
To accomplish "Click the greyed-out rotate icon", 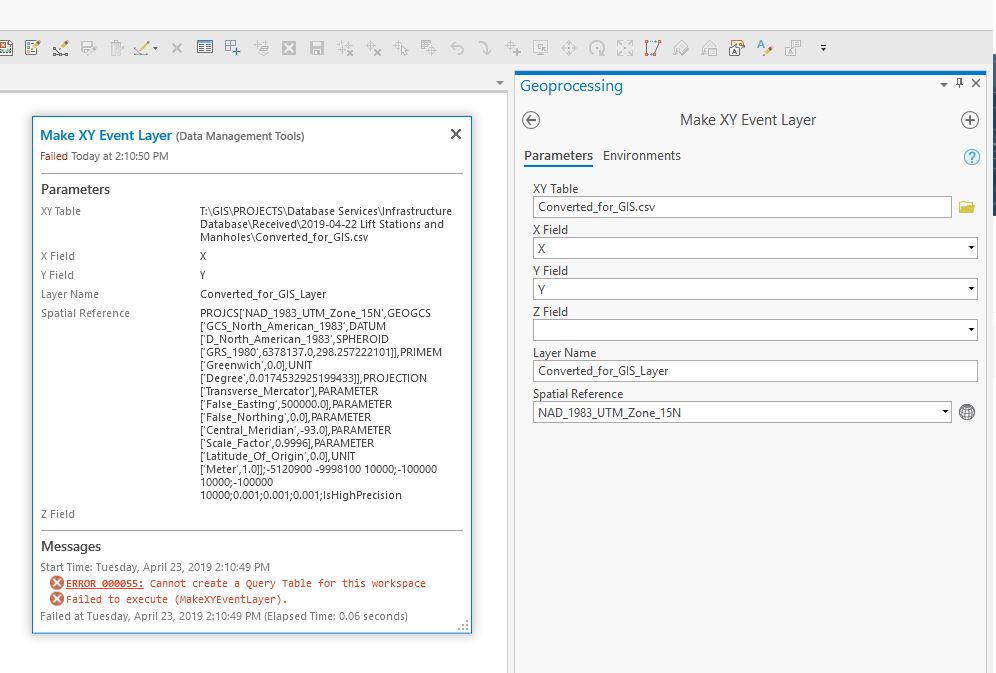I will click(x=597, y=48).
